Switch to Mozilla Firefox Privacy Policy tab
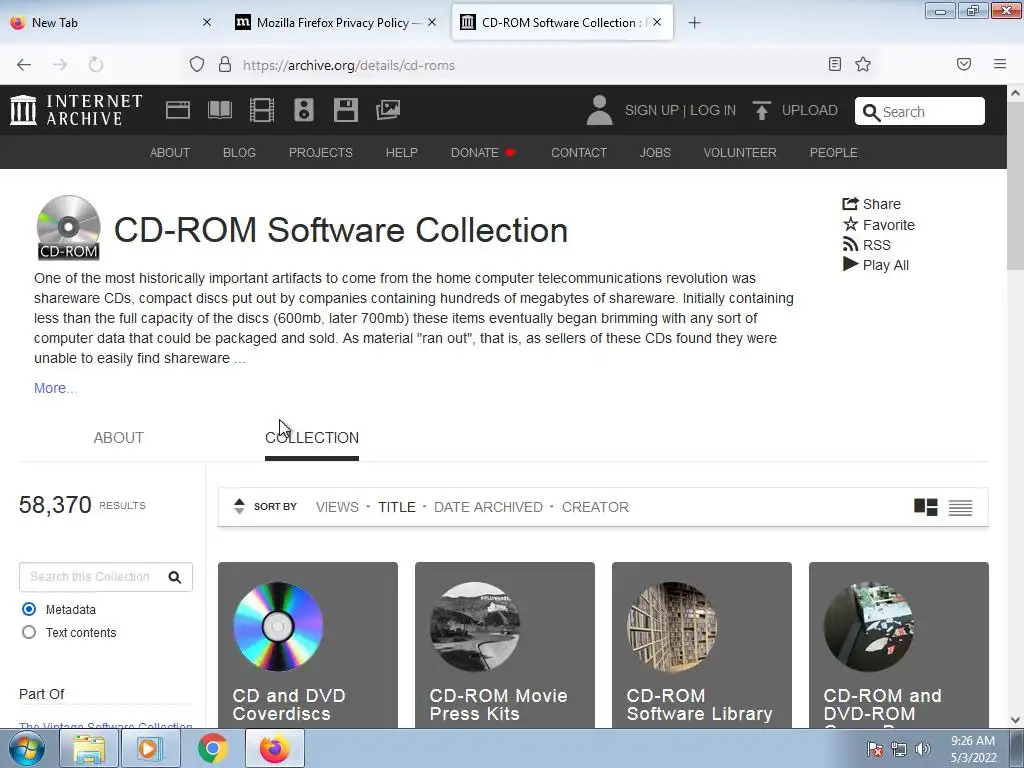Image resolution: width=1024 pixels, height=768 pixels. click(x=336, y=23)
